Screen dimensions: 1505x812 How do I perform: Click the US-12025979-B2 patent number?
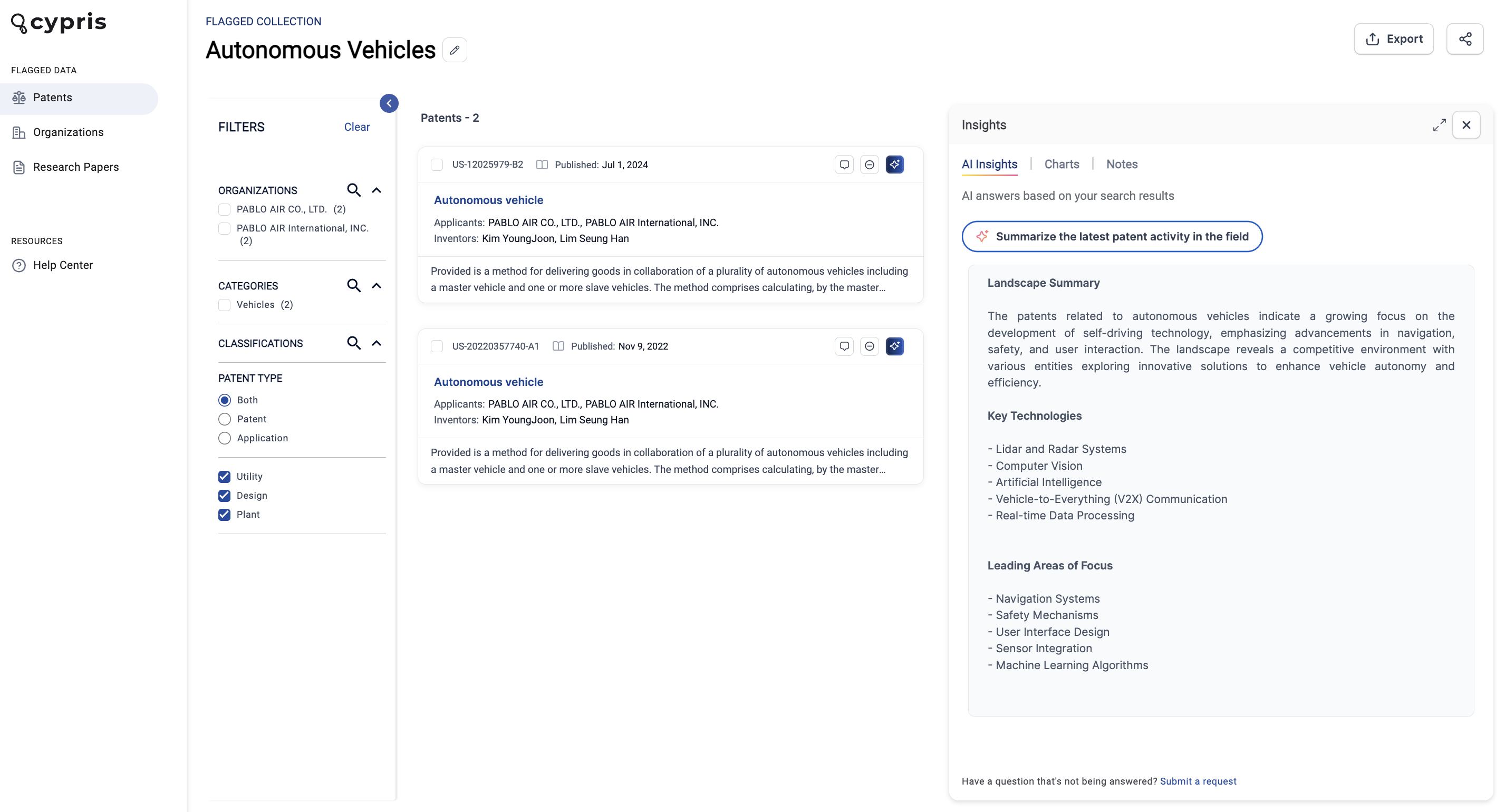487,165
